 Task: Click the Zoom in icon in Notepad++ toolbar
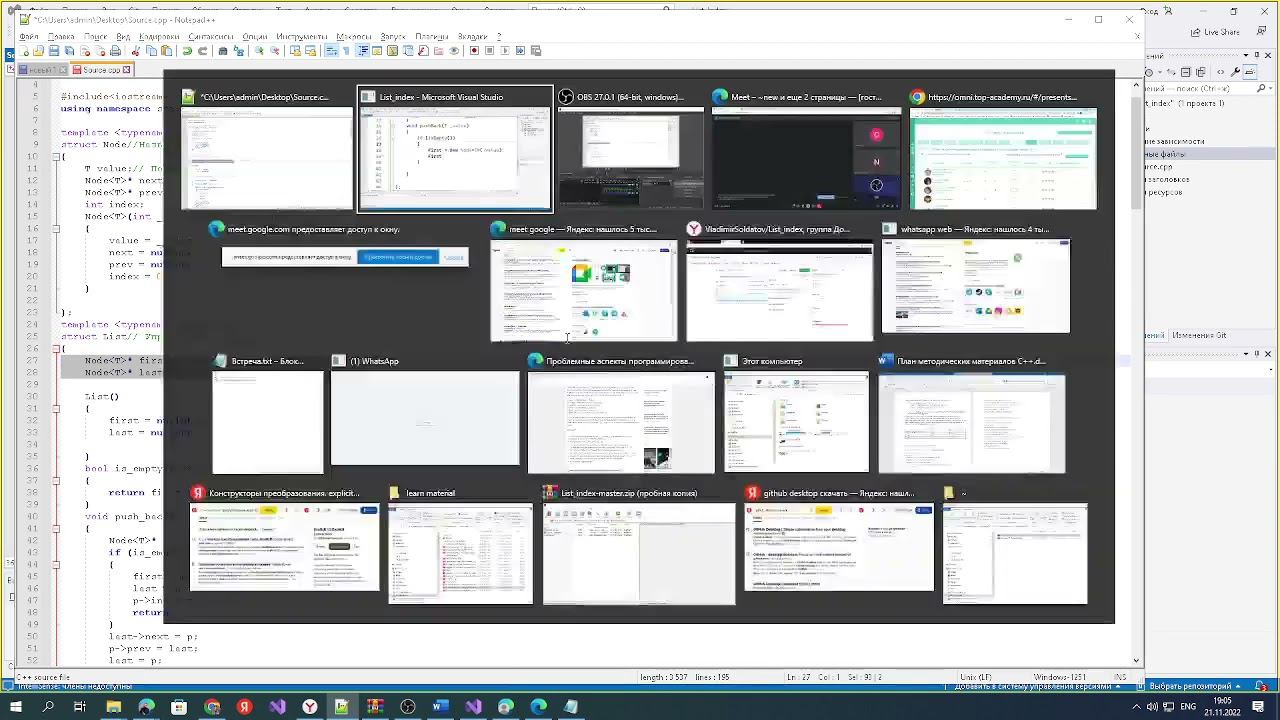(259, 51)
